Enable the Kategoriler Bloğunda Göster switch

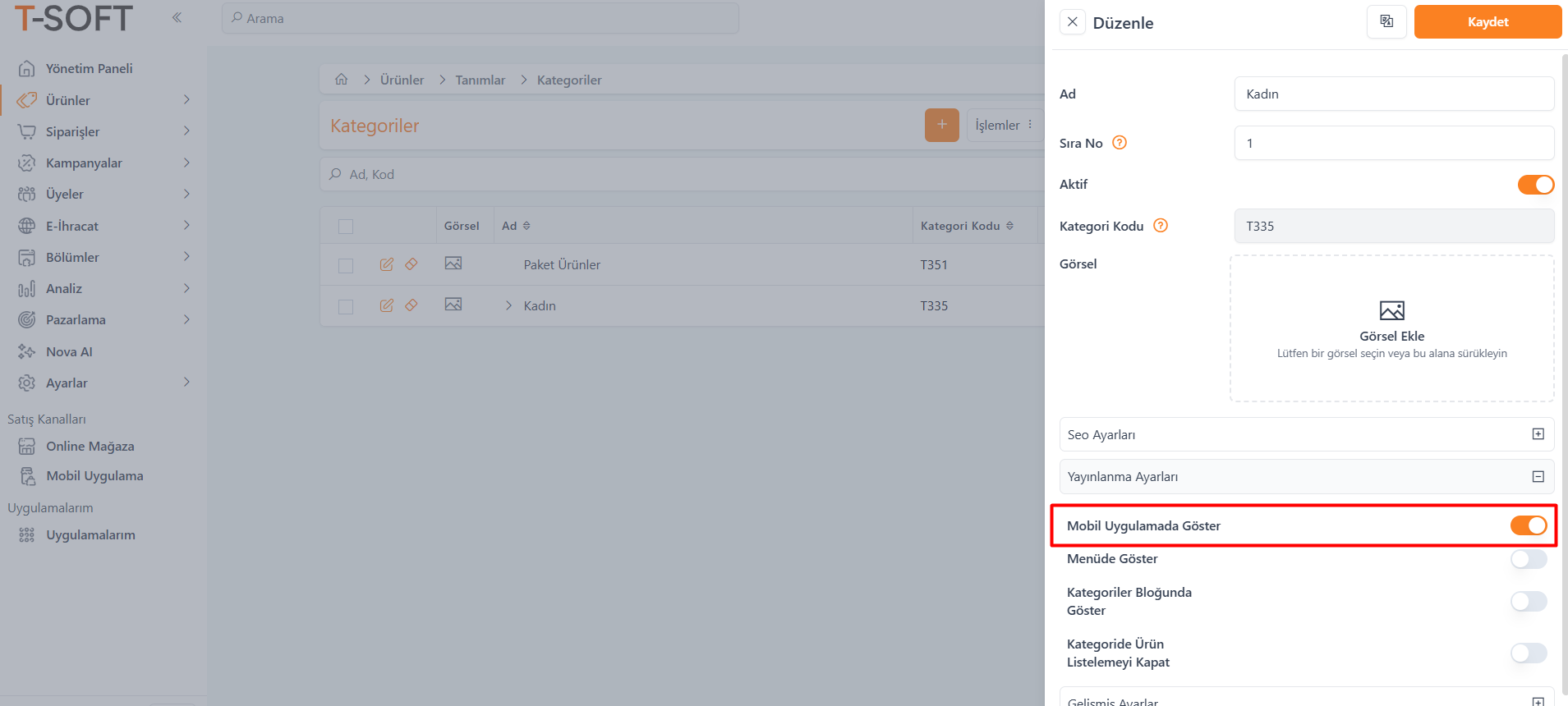(x=1529, y=601)
